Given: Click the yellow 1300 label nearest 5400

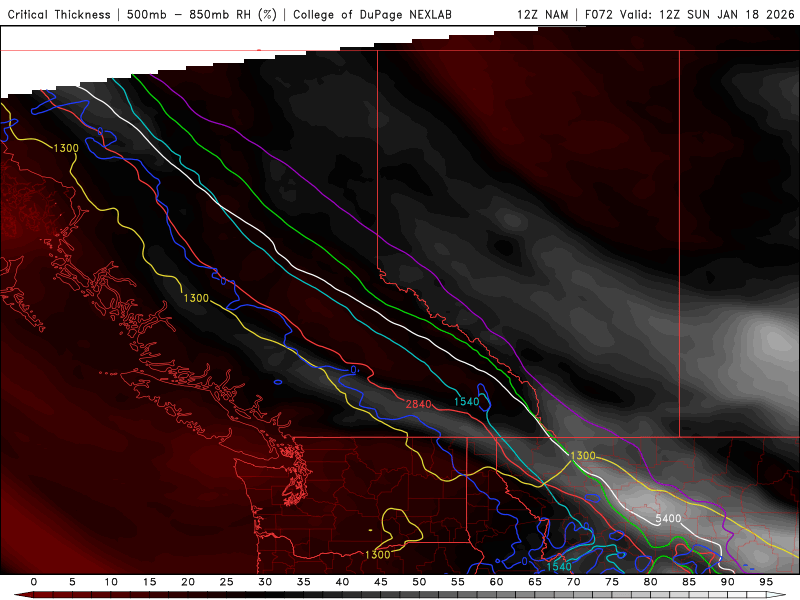Looking at the screenshot, I should pos(583,456).
